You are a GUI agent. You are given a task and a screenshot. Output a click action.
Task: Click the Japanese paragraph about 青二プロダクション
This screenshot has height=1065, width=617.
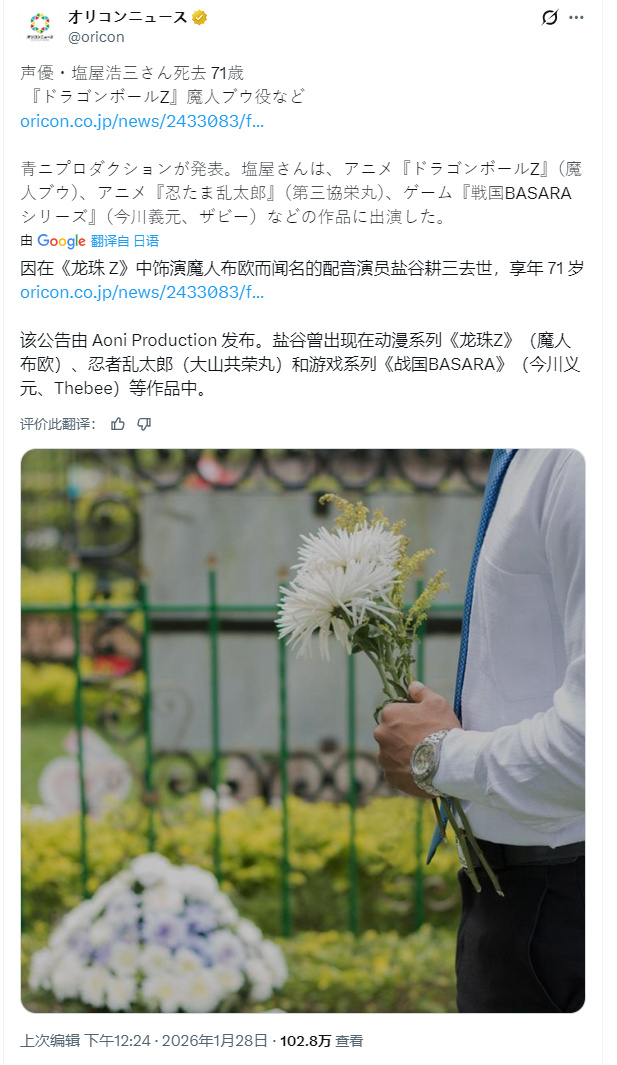(x=301, y=193)
